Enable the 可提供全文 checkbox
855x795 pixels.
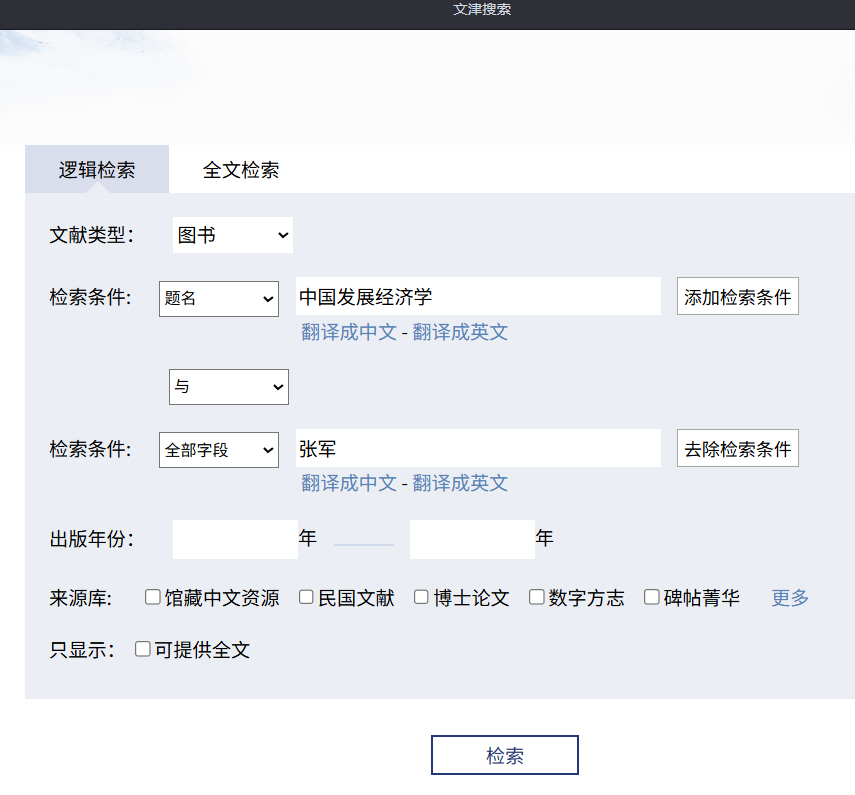[x=143, y=649]
